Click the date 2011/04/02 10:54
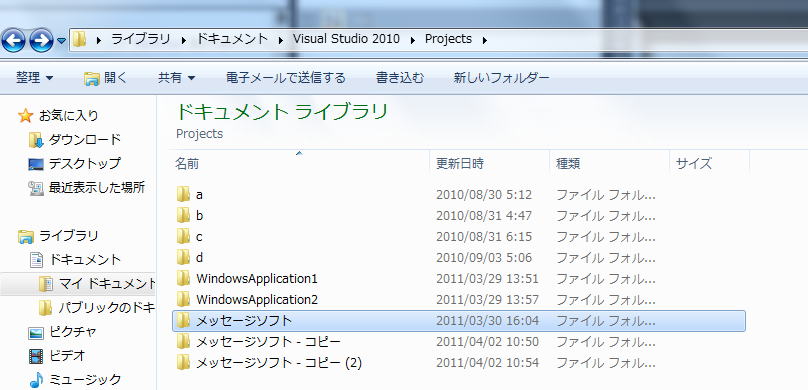 487,363
